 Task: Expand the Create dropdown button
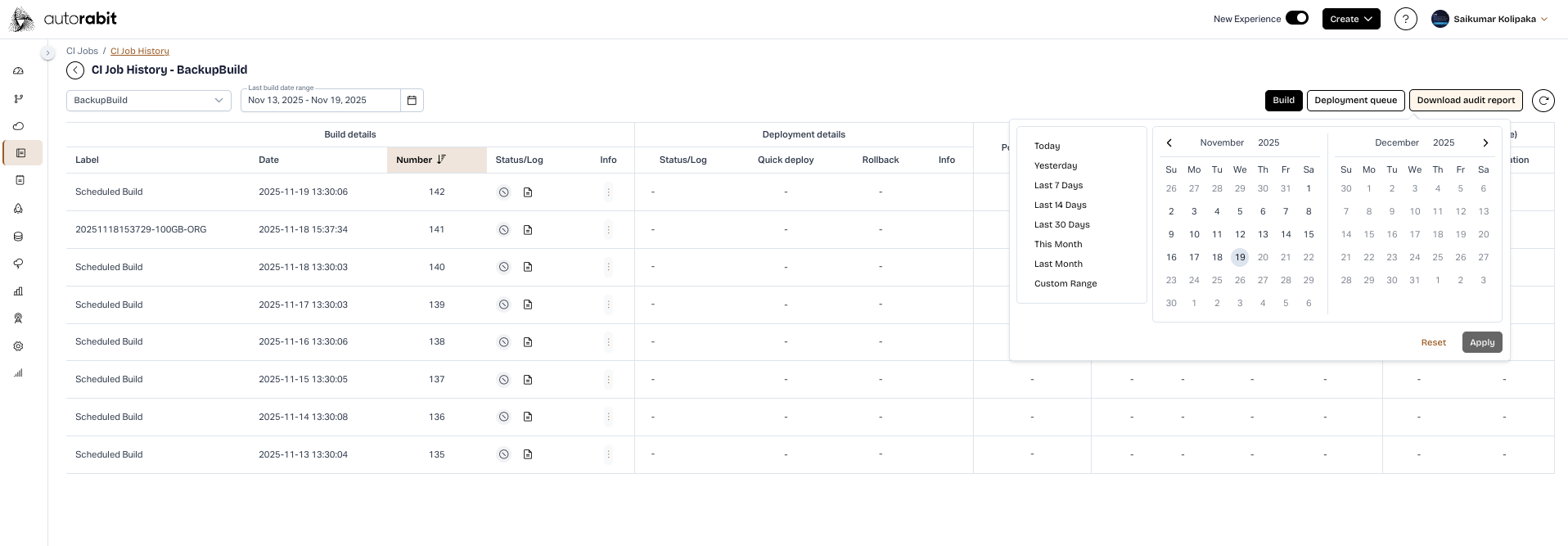pos(1350,19)
